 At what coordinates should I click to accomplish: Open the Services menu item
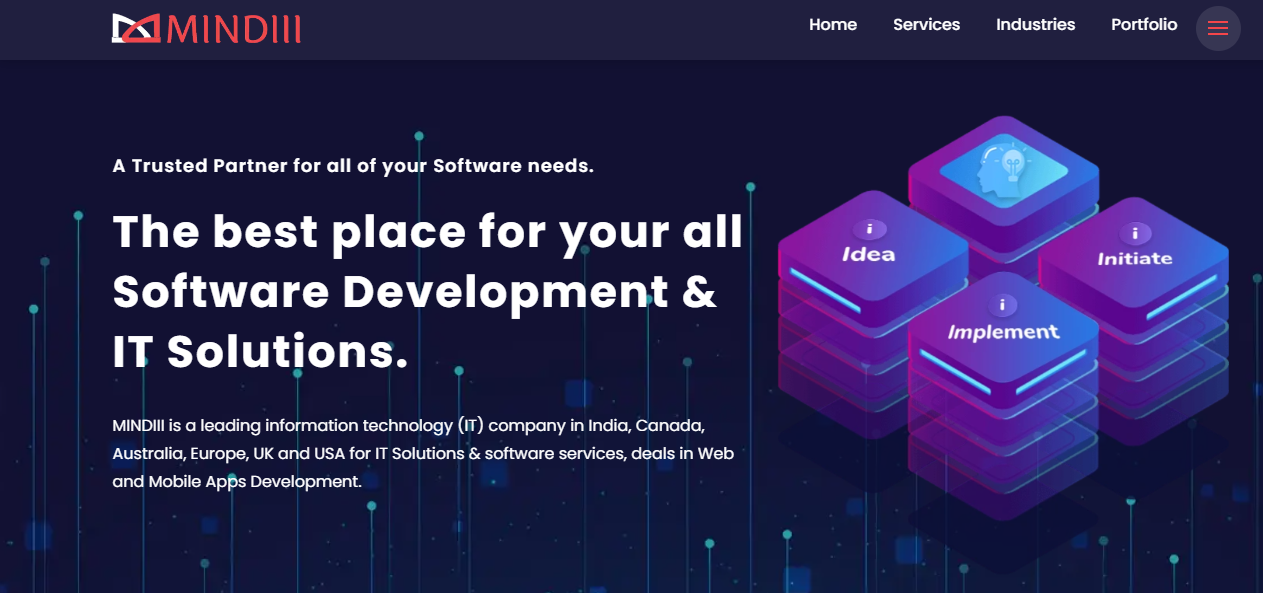(x=926, y=25)
